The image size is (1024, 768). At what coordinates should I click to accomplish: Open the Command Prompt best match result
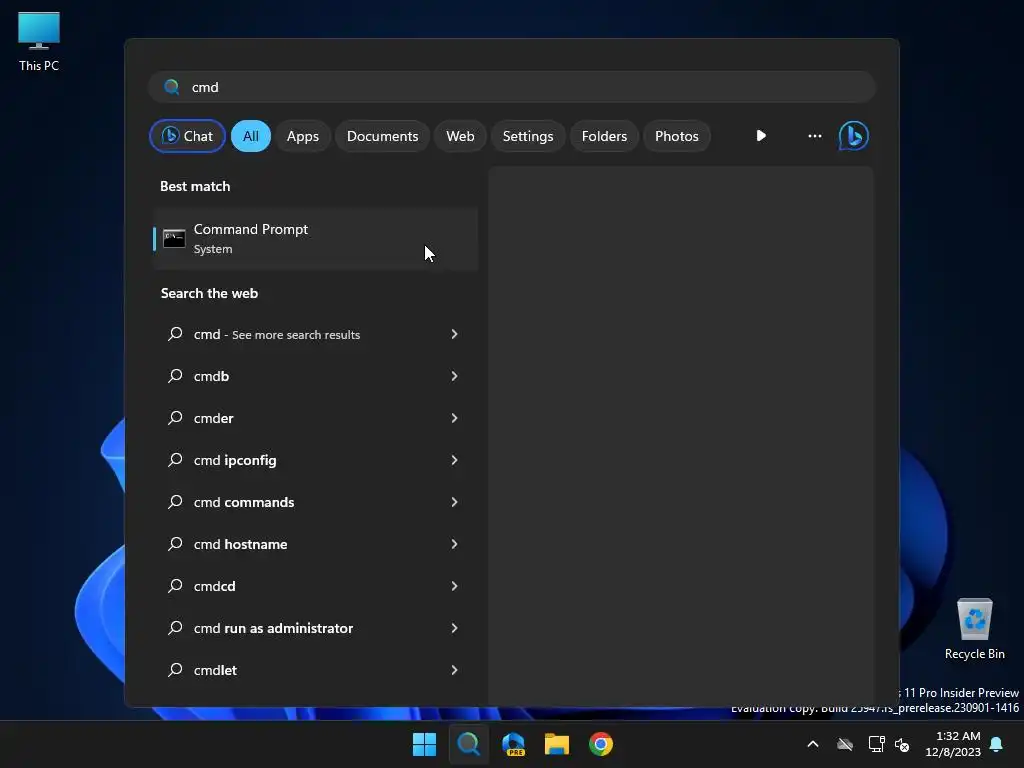click(x=315, y=239)
